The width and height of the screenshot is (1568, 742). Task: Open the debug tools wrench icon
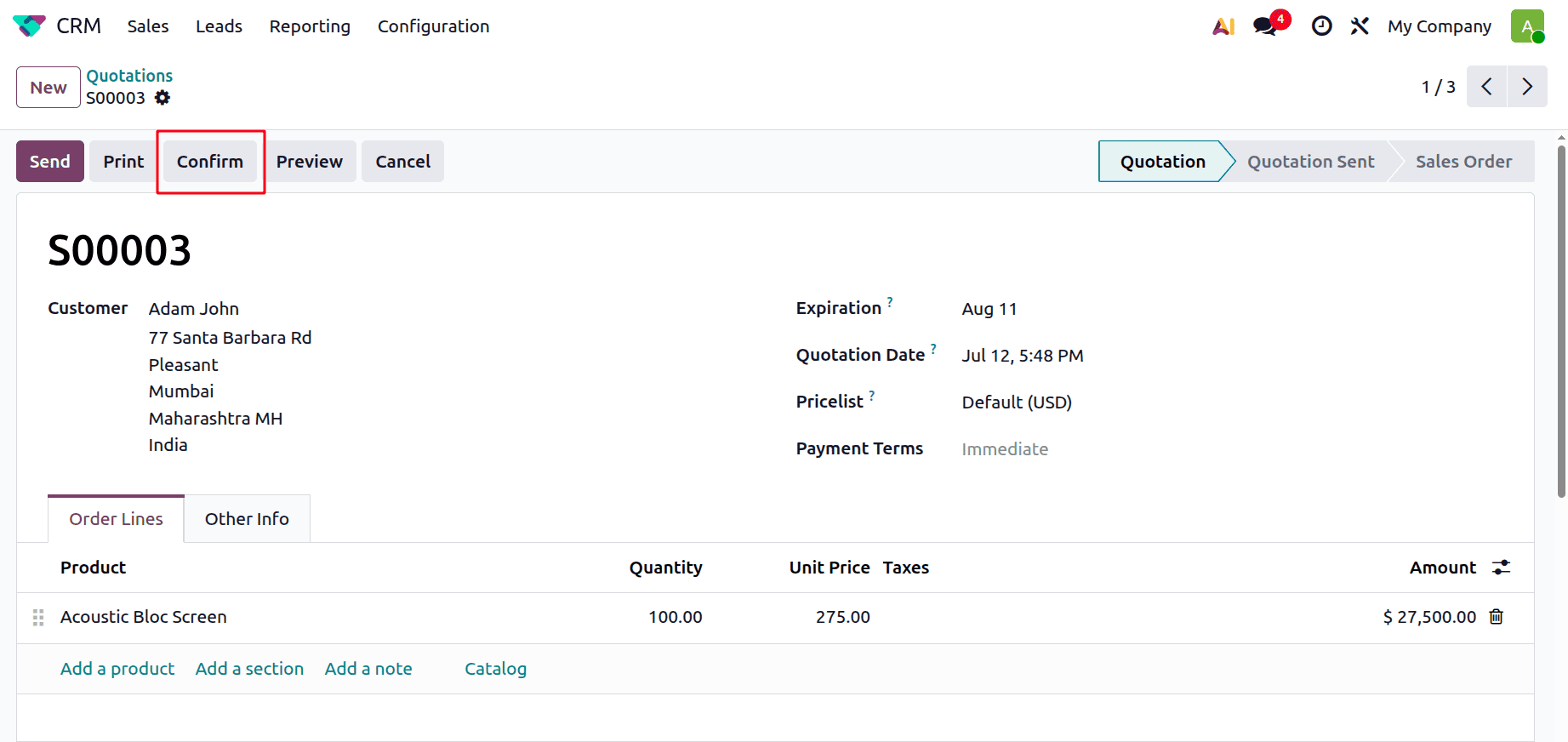(1360, 26)
